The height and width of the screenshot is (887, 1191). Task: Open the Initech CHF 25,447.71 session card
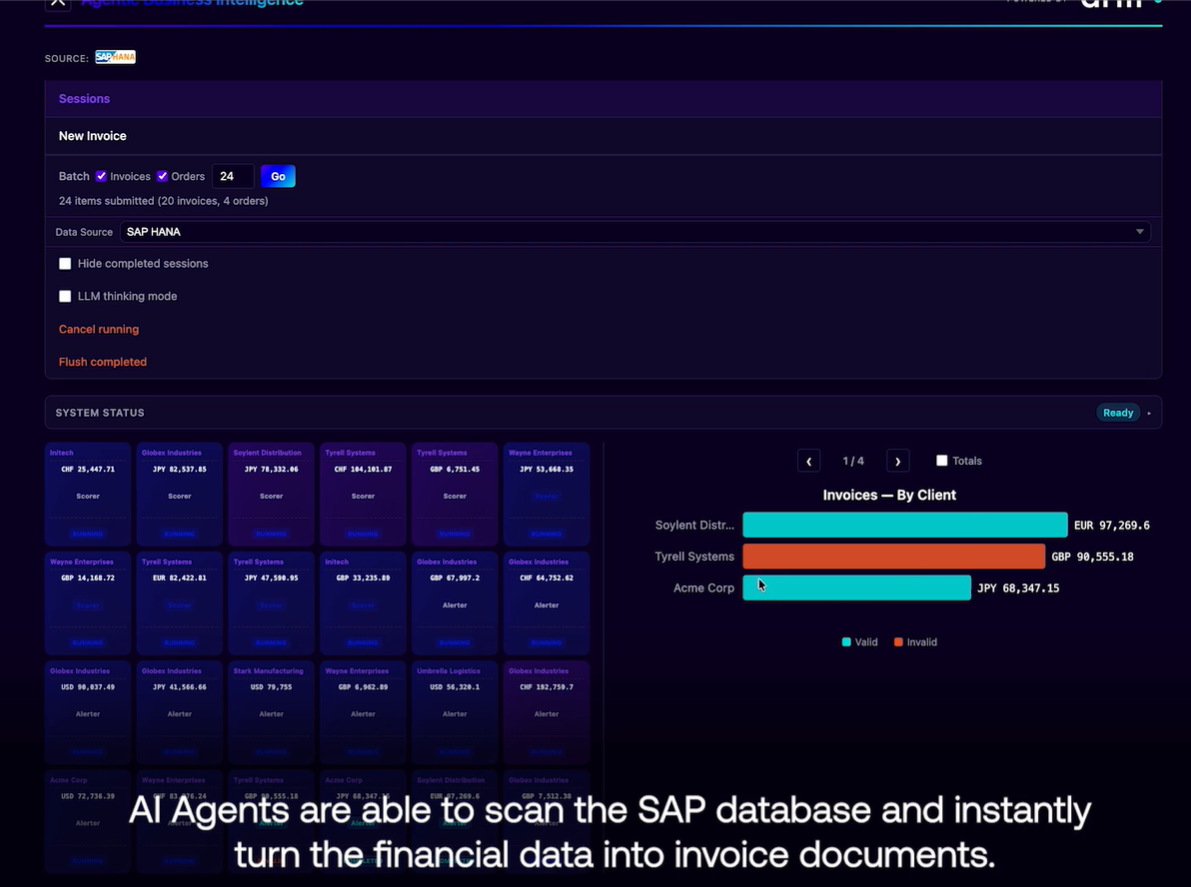pos(88,494)
